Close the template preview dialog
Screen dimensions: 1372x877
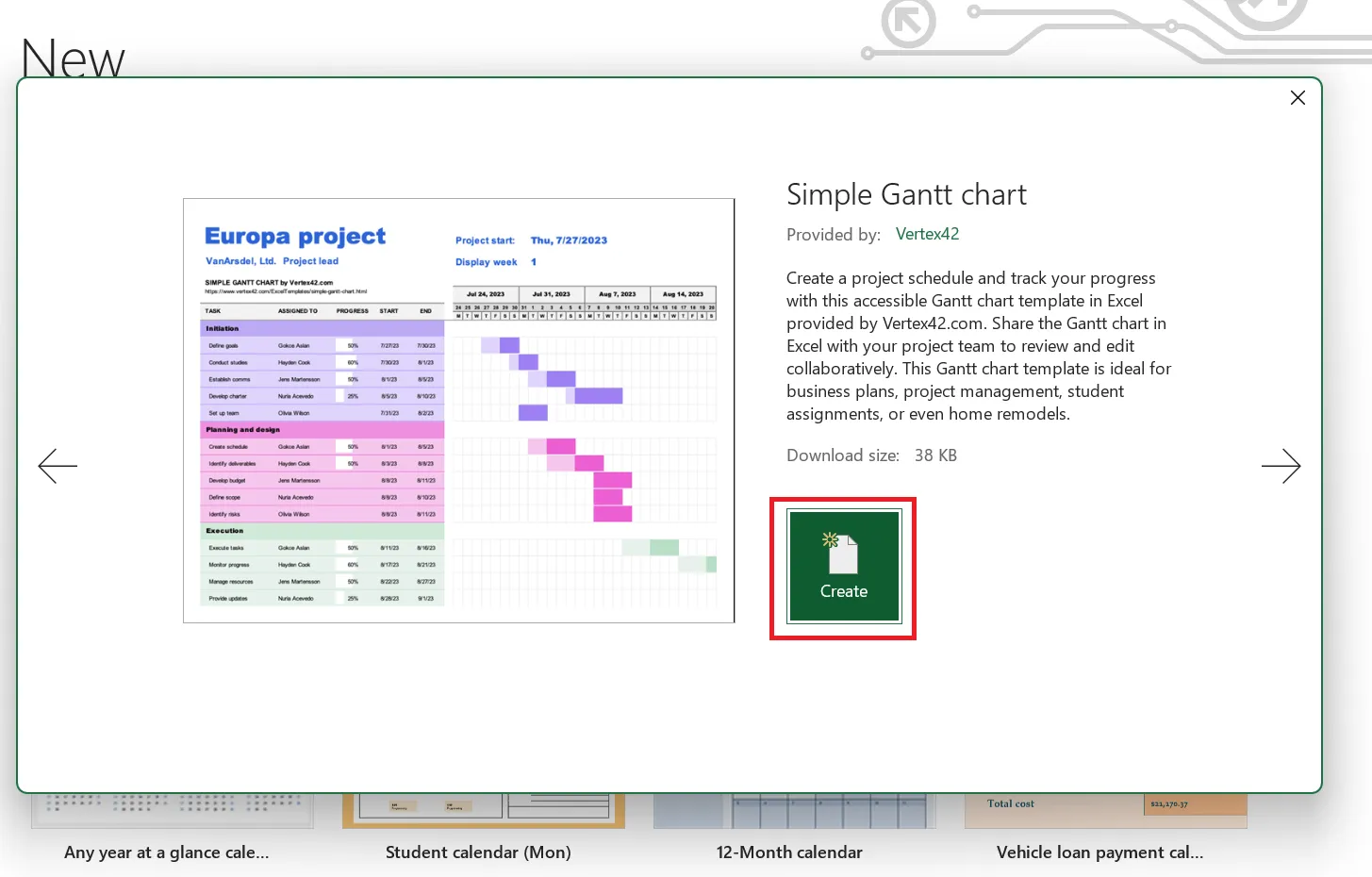(1298, 98)
